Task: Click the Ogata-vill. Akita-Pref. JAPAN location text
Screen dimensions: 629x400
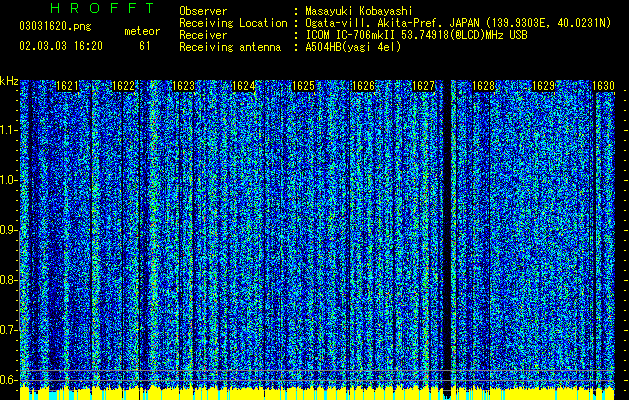Action: (458, 23)
